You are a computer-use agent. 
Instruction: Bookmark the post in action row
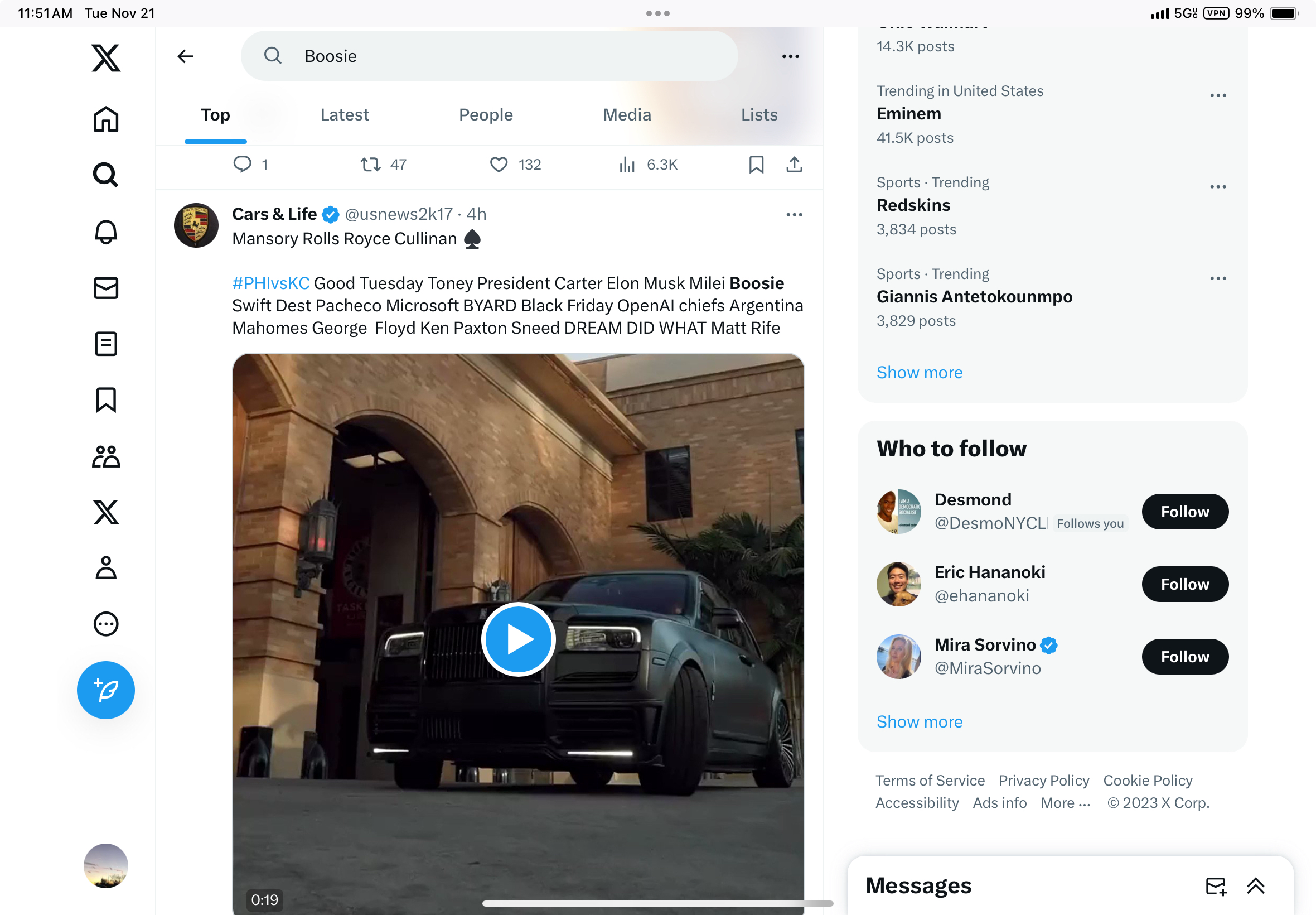click(x=756, y=165)
